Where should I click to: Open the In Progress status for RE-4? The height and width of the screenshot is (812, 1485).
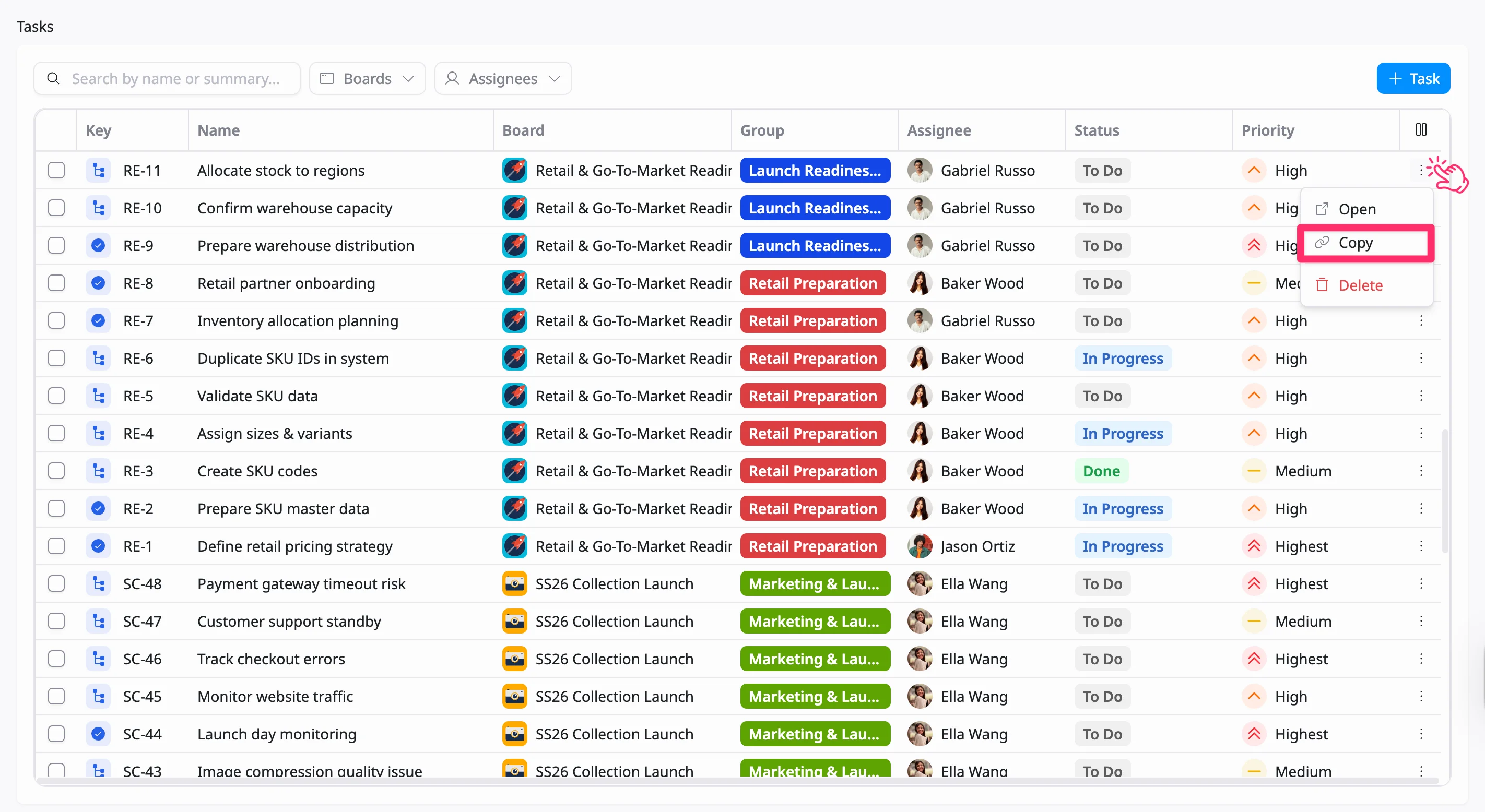click(1123, 433)
